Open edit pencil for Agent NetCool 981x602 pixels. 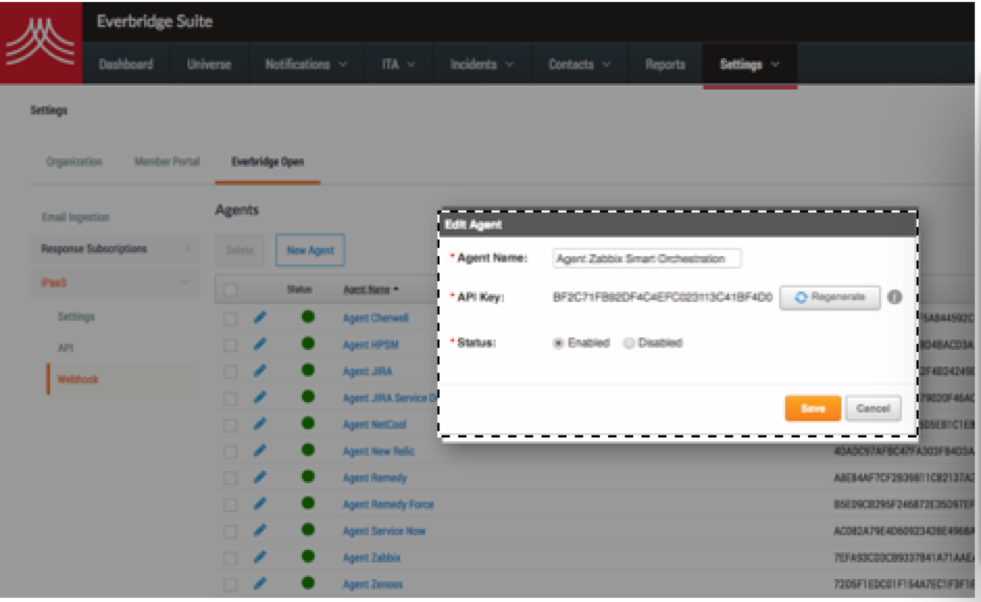point(260,424)
